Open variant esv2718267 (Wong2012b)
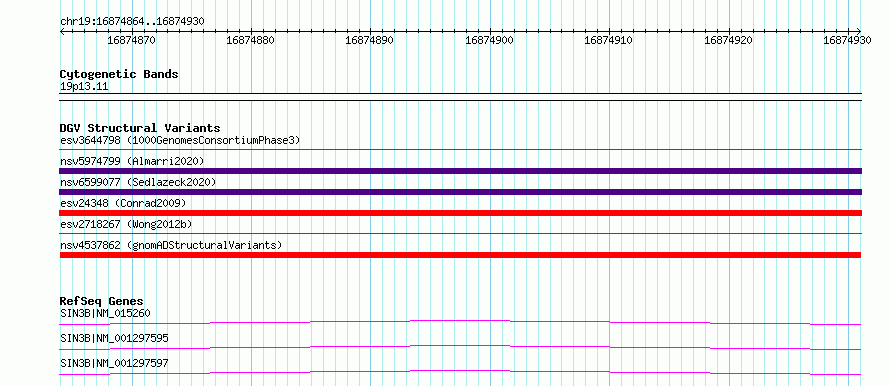The image size is (890, 386). pyautogui.click(x=126, y=224)
